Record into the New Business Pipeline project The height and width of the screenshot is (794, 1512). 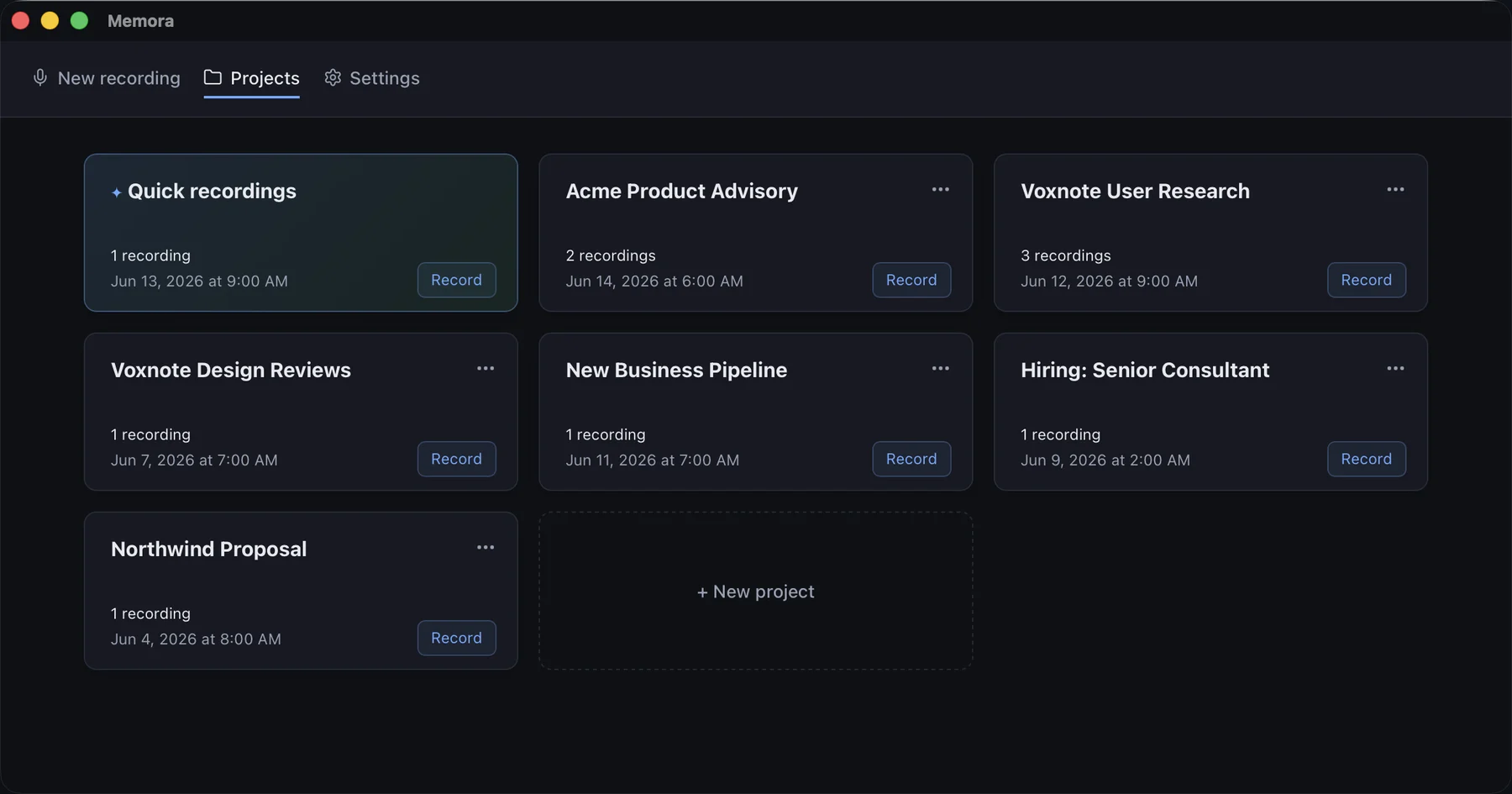pos(911,459)
